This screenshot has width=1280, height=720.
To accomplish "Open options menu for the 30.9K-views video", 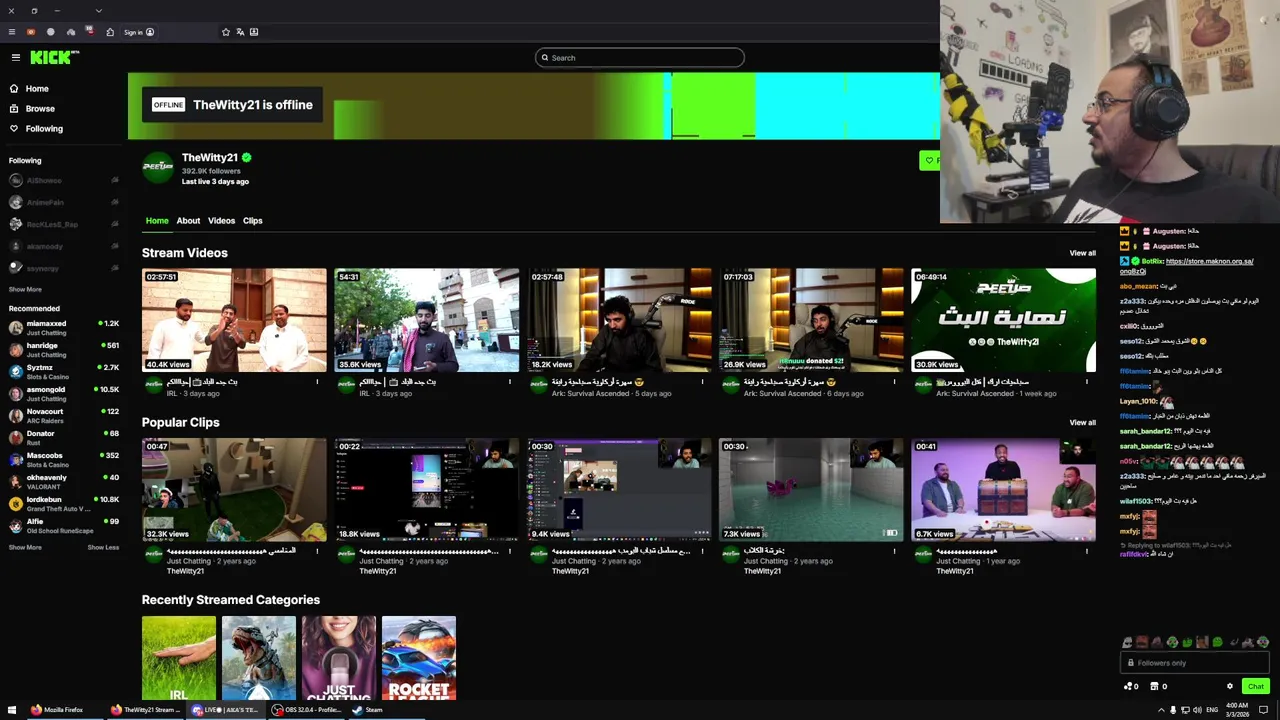I will (1086, 382).
